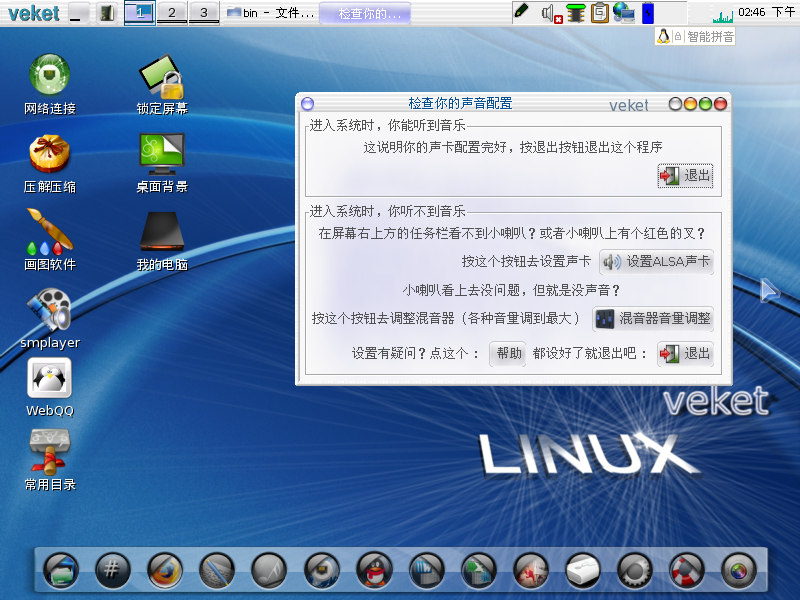Click the clipboard tray icon
The width and height of the screenshot is (800, 600).
pos(599,13)
